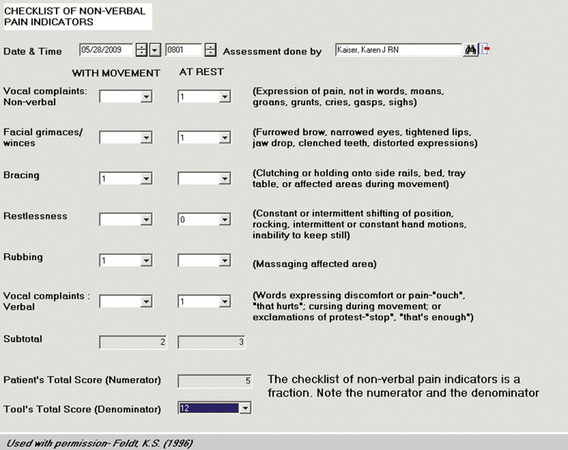Click the time spinner next to 0801
Screen dimensions: 568x450
click(x=210, y=50)
